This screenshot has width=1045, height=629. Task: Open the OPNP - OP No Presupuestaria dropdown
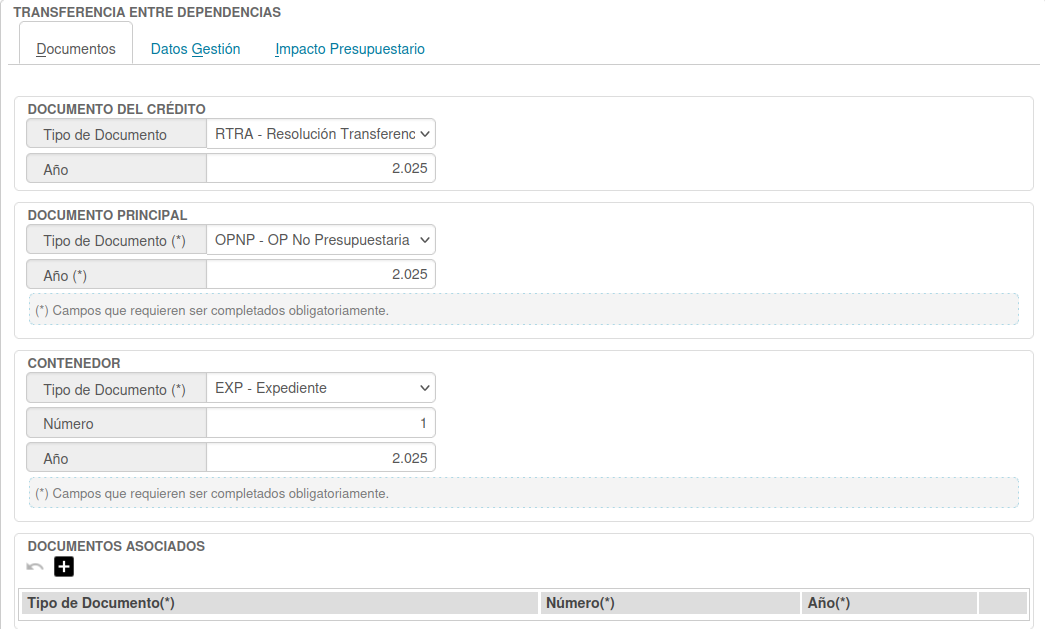[x=321, y=240]
